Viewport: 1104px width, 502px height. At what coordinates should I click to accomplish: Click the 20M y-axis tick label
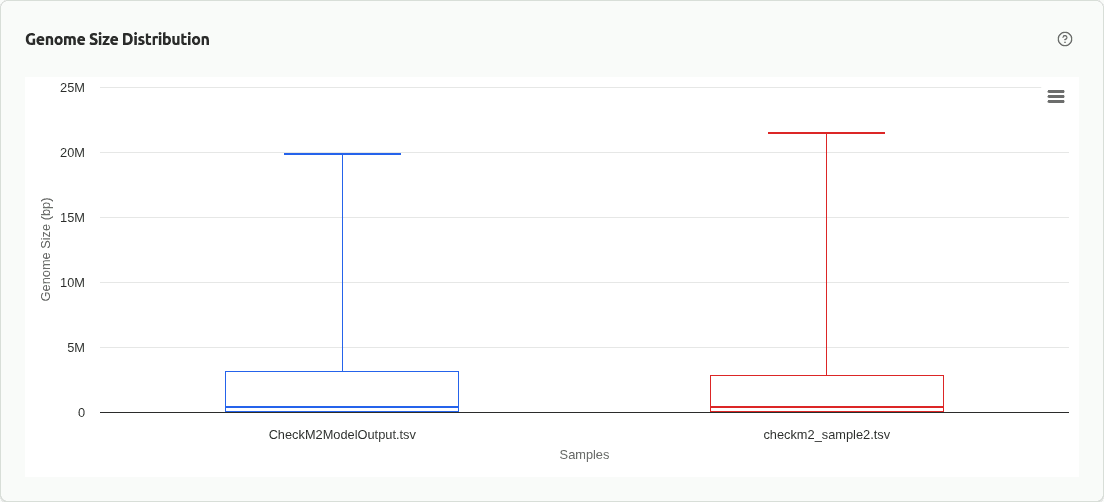click(73, 153)
